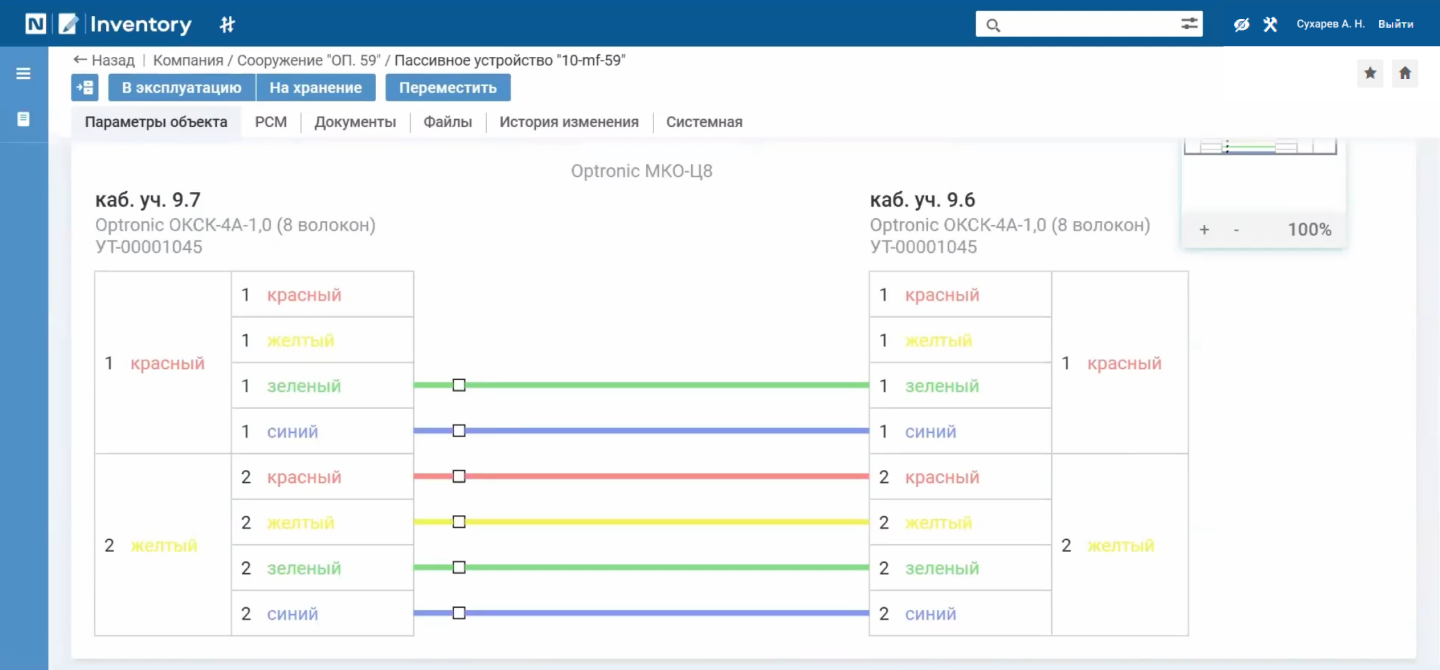
Task: Open the История изменения tab
Action: 569,122
